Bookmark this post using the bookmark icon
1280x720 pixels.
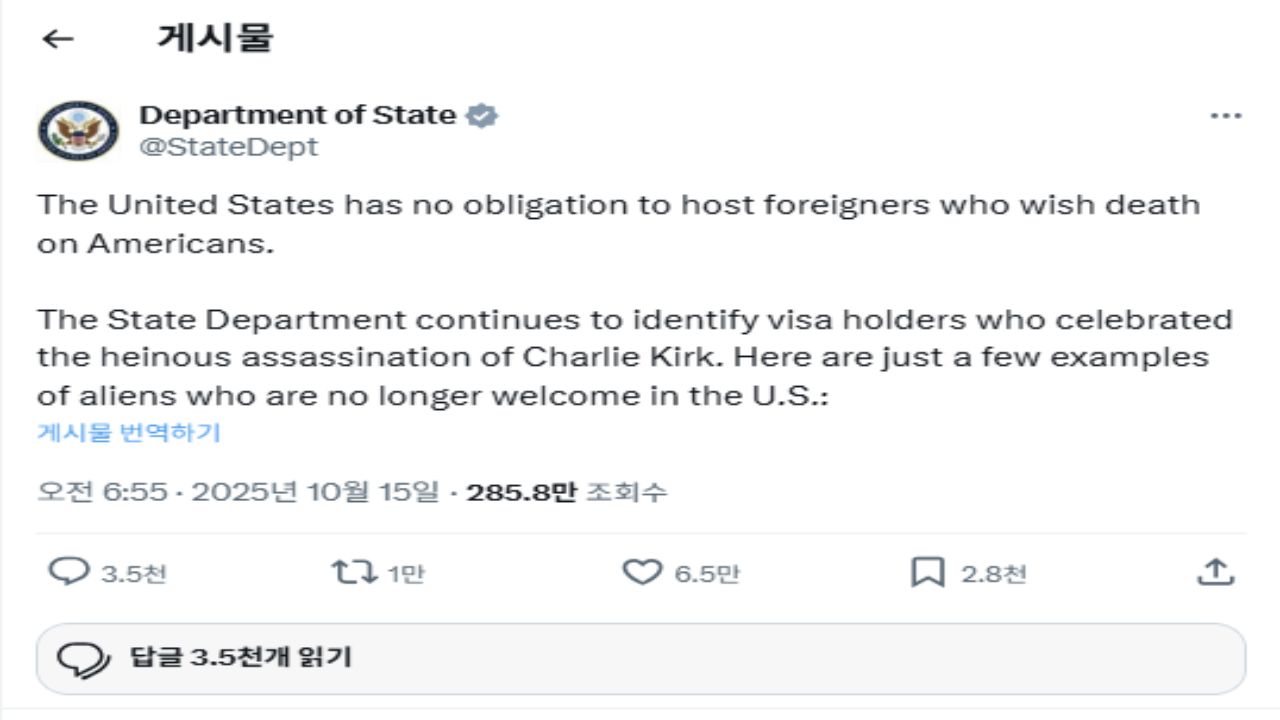point(927,573)
